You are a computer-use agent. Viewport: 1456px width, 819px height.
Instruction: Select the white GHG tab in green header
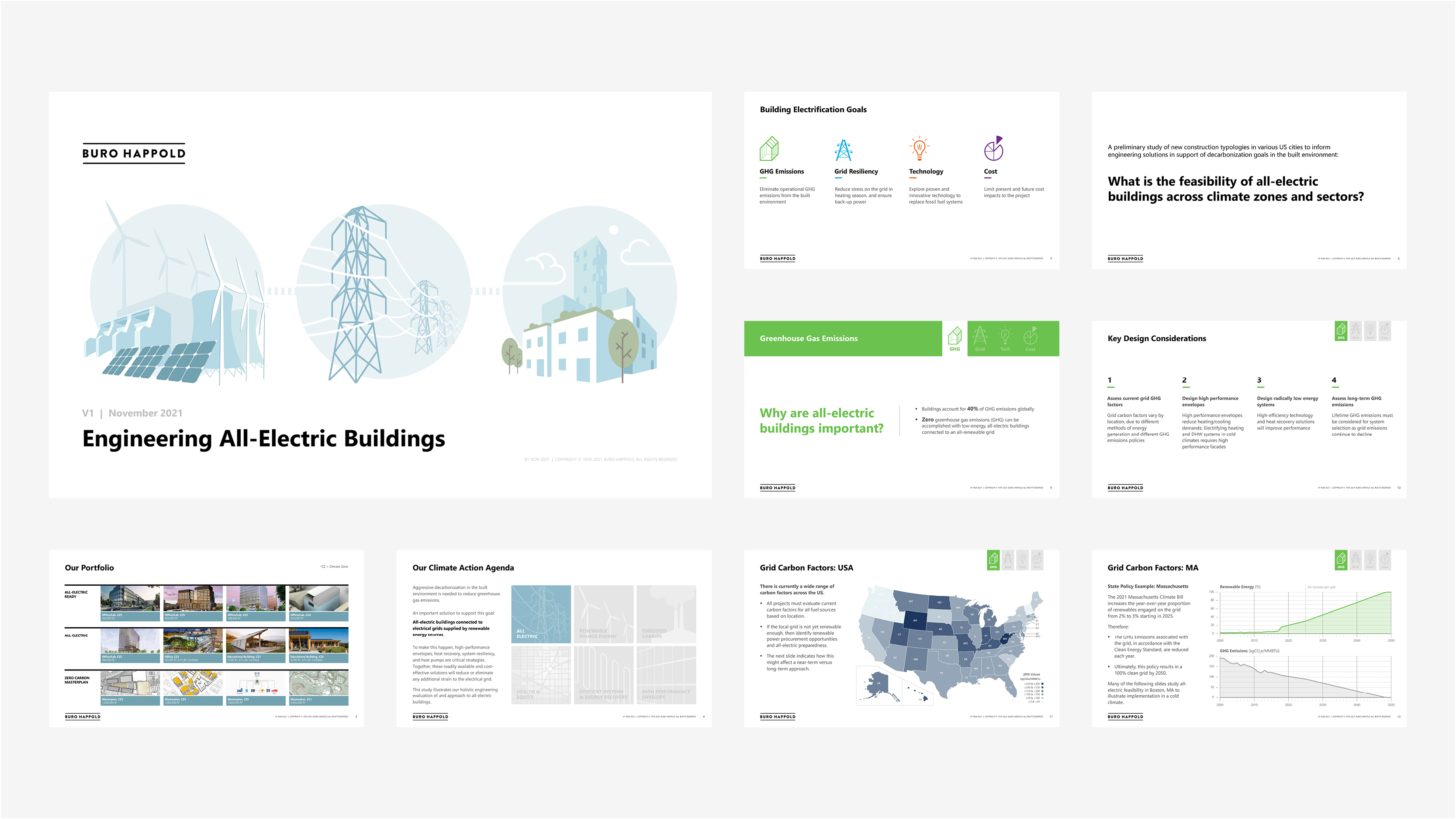tap(955, 339)
